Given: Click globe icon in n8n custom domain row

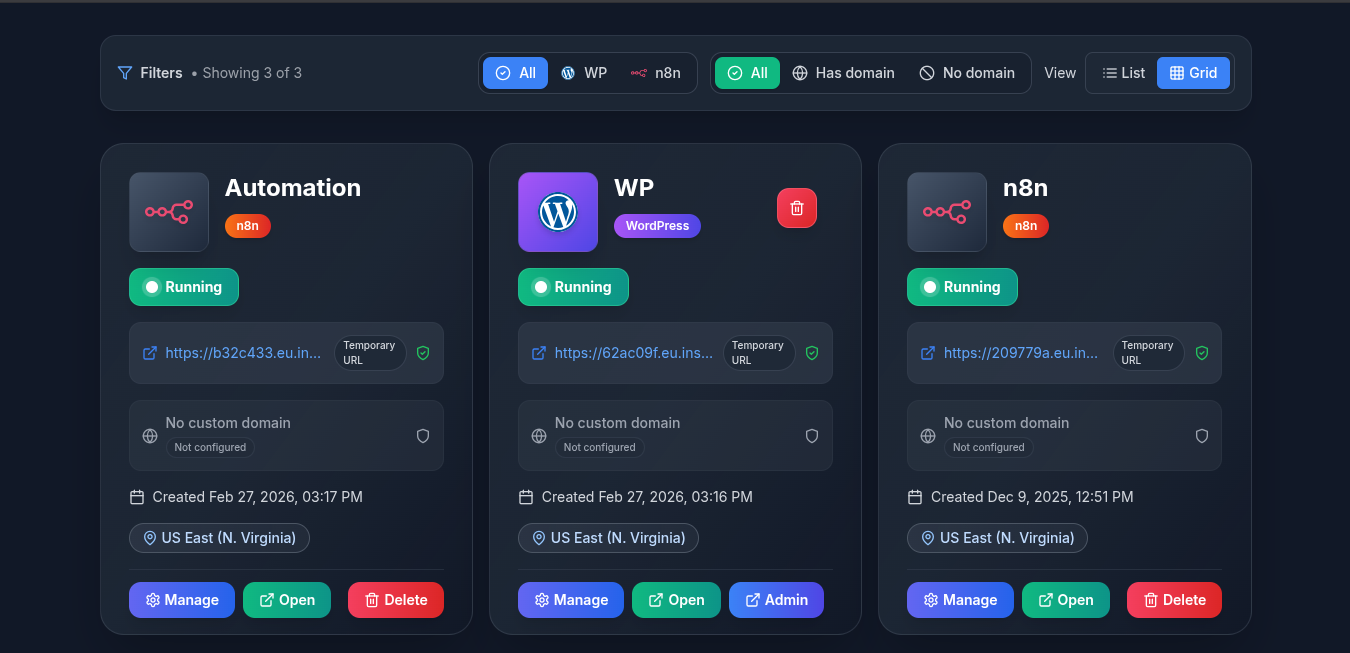Looking at the screenshot, I should click(928, 436).
